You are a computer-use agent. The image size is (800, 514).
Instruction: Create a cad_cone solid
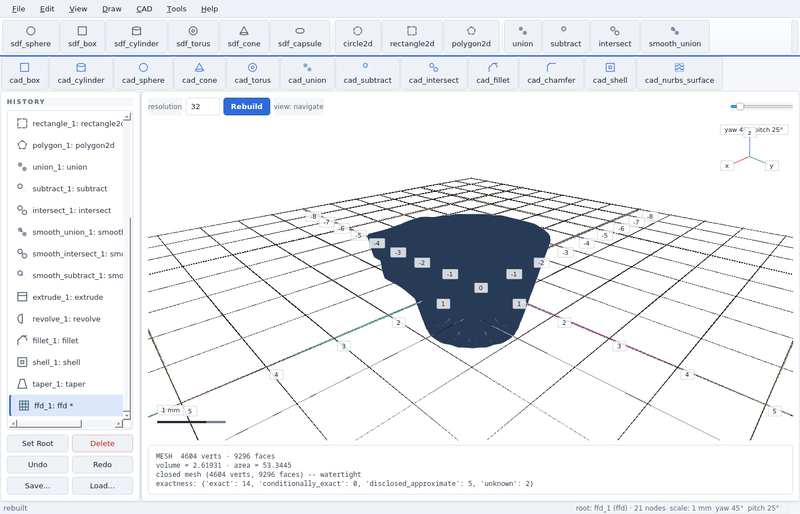click(199, 74)
